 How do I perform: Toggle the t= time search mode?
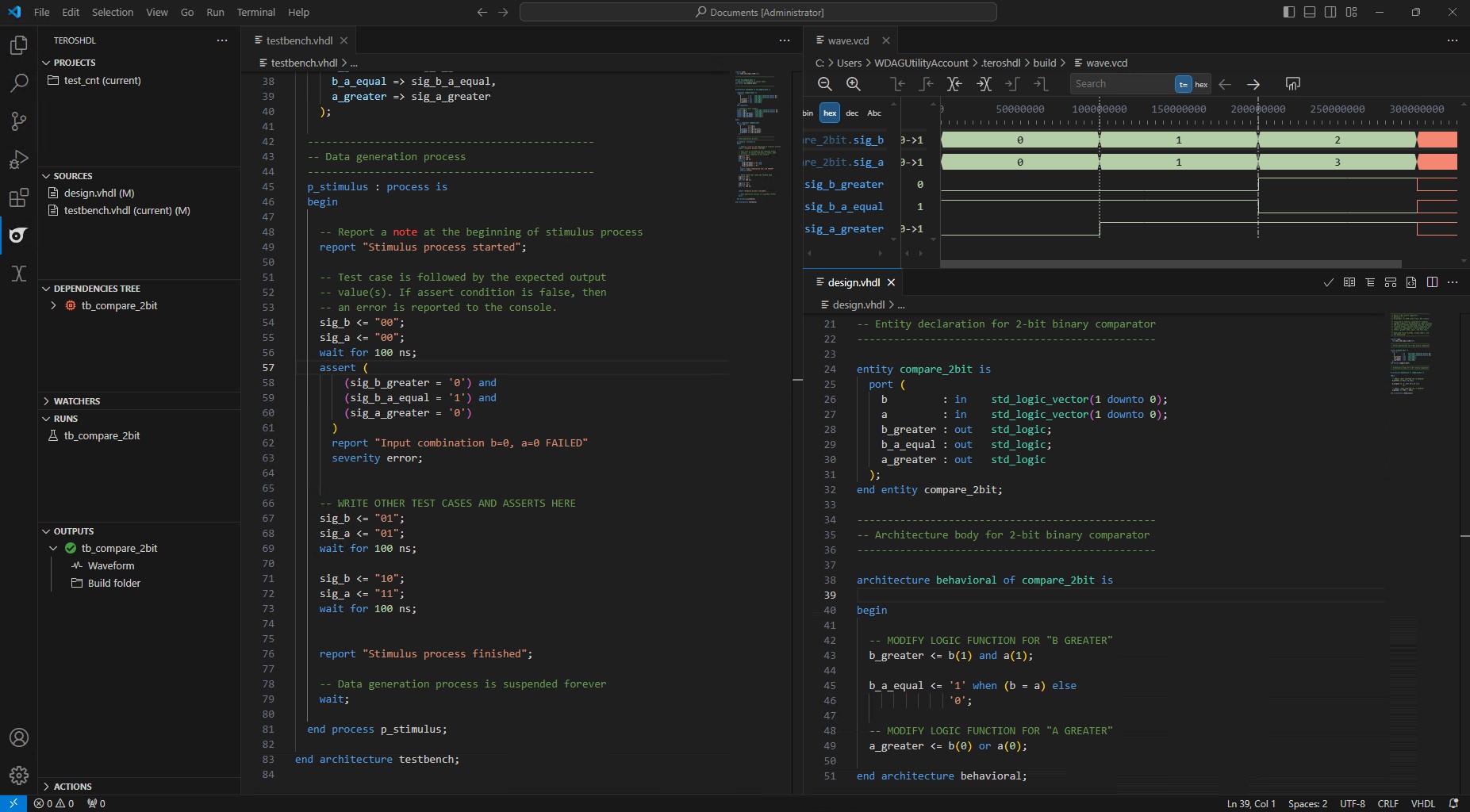pyautogui.click(x=1183, y=84)
